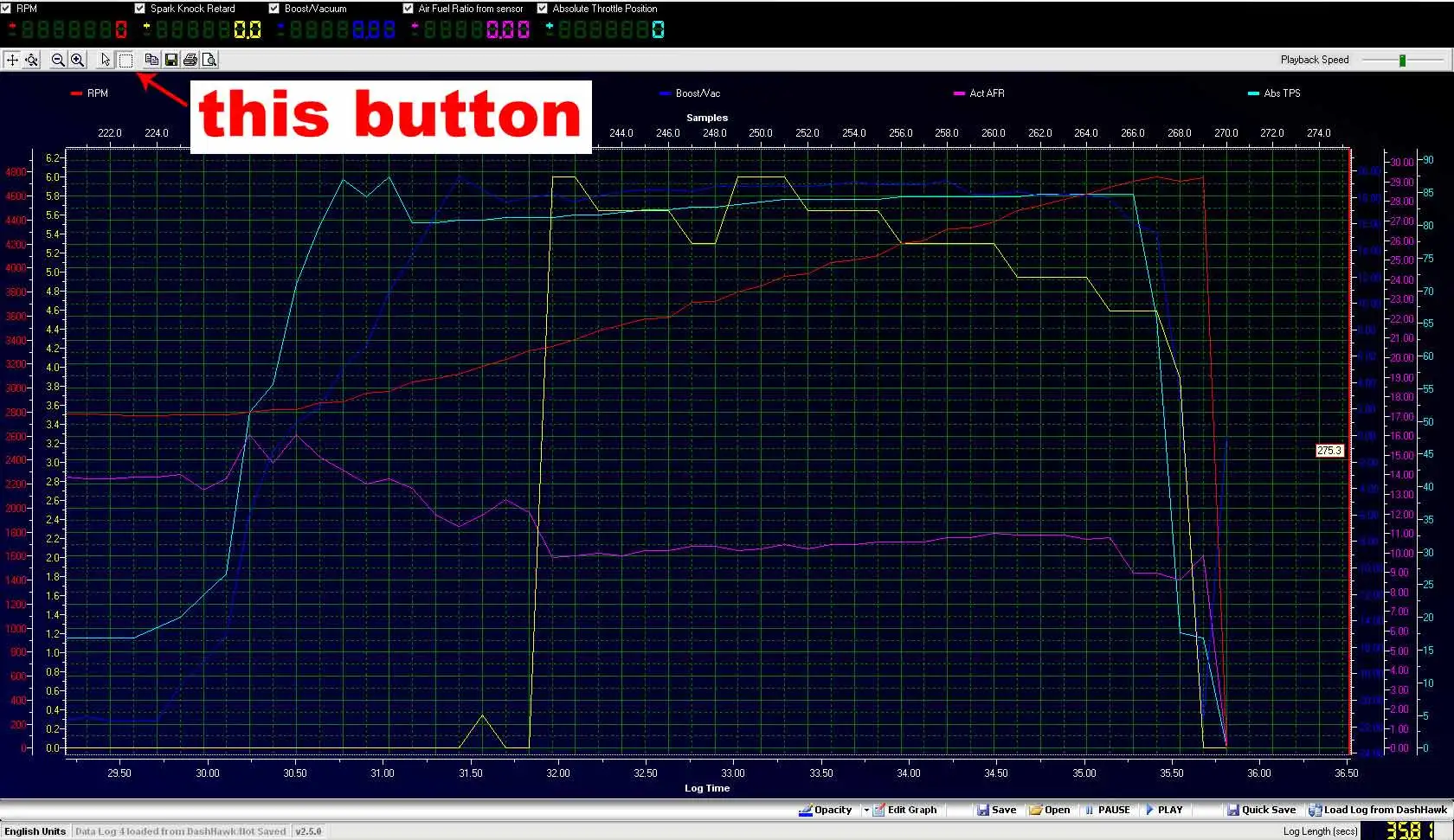
Task: Select the pan/move graph tool
Action: [12, 60]
